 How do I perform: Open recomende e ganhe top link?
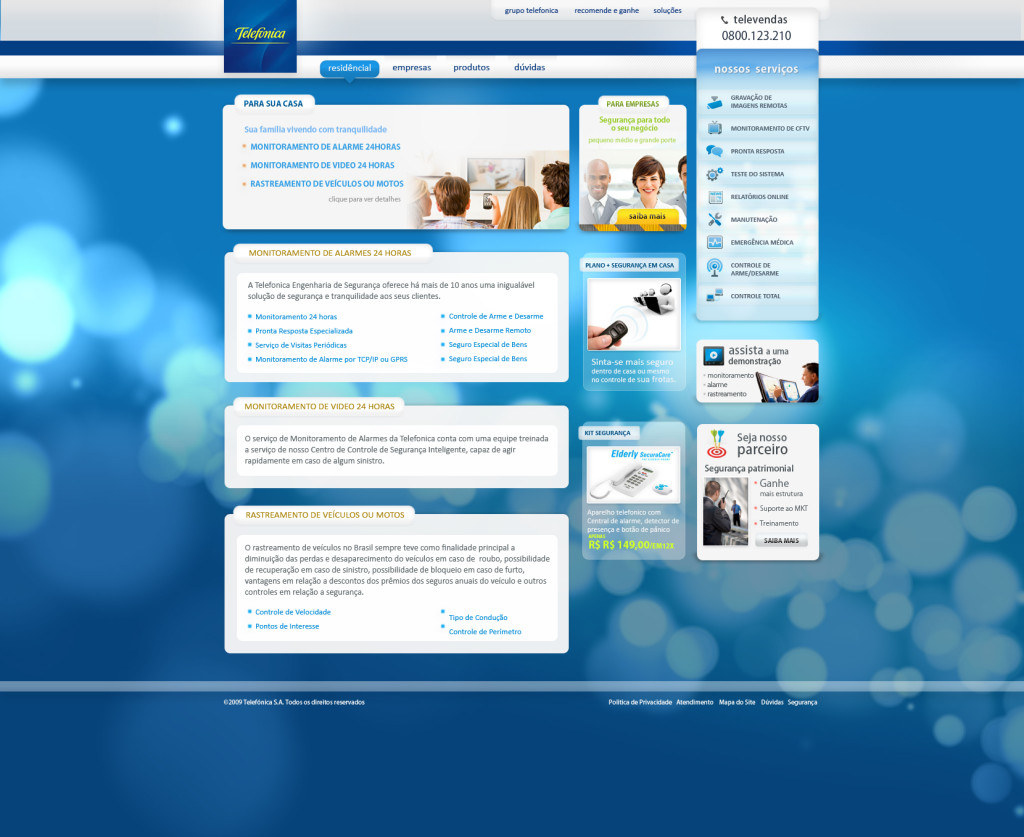pyautogui.click(x=607, y=10)
